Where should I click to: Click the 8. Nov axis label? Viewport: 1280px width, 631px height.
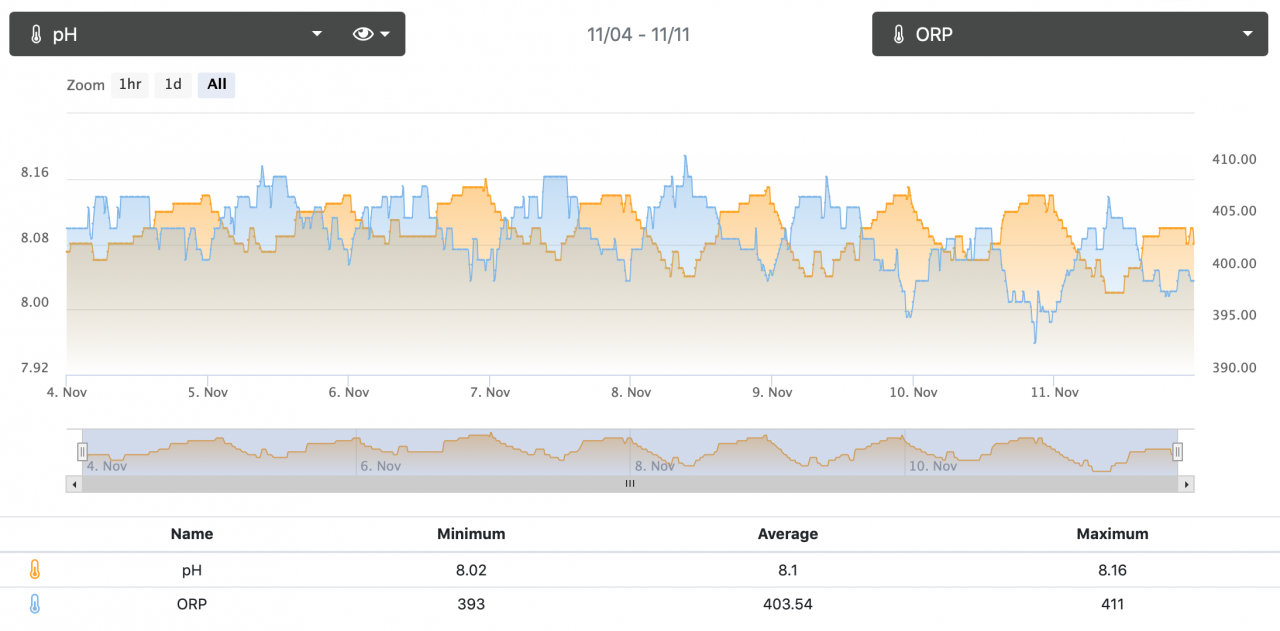click(x=631, y=393)
